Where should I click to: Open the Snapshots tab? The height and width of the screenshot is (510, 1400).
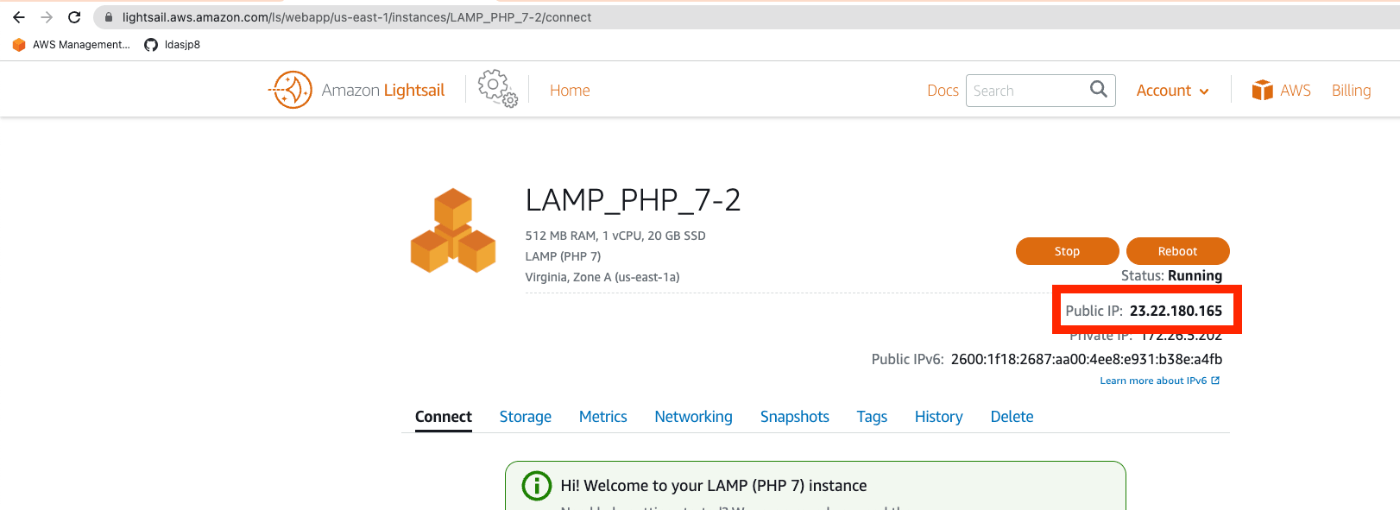[794, 417]
